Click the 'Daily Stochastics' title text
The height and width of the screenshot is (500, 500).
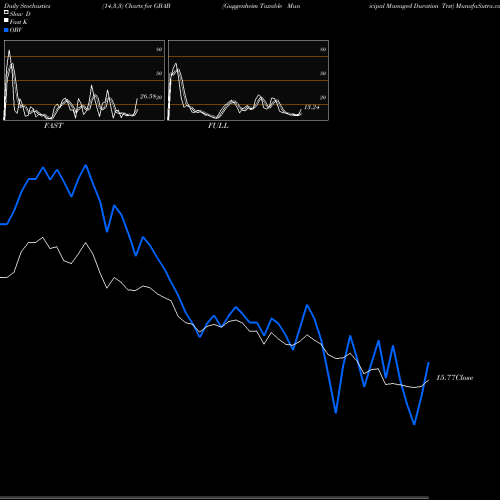pyautogui.click(x=27, y=6)
